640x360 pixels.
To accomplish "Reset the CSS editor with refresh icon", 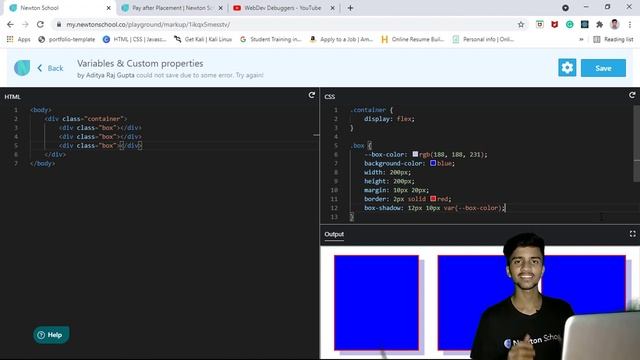I will (x=632, y=95).
